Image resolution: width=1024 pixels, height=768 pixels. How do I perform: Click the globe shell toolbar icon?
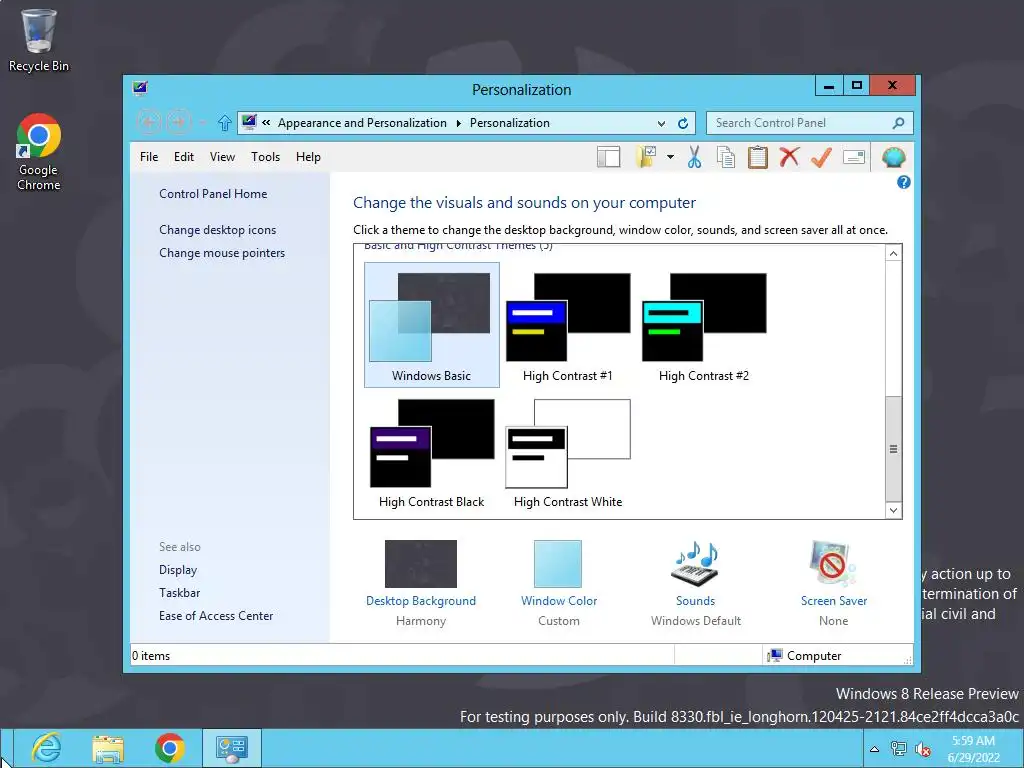[893, 157]
